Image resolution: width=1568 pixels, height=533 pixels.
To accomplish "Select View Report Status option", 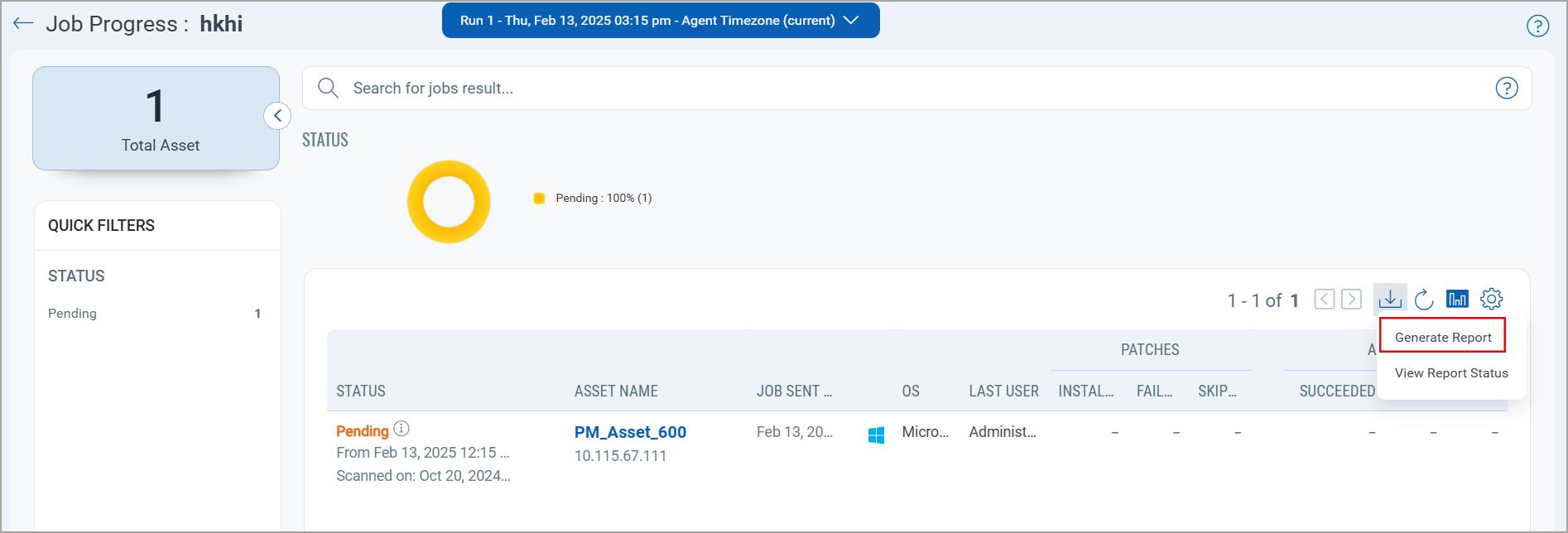I will pyautogui.click(x=1450, y=373).
